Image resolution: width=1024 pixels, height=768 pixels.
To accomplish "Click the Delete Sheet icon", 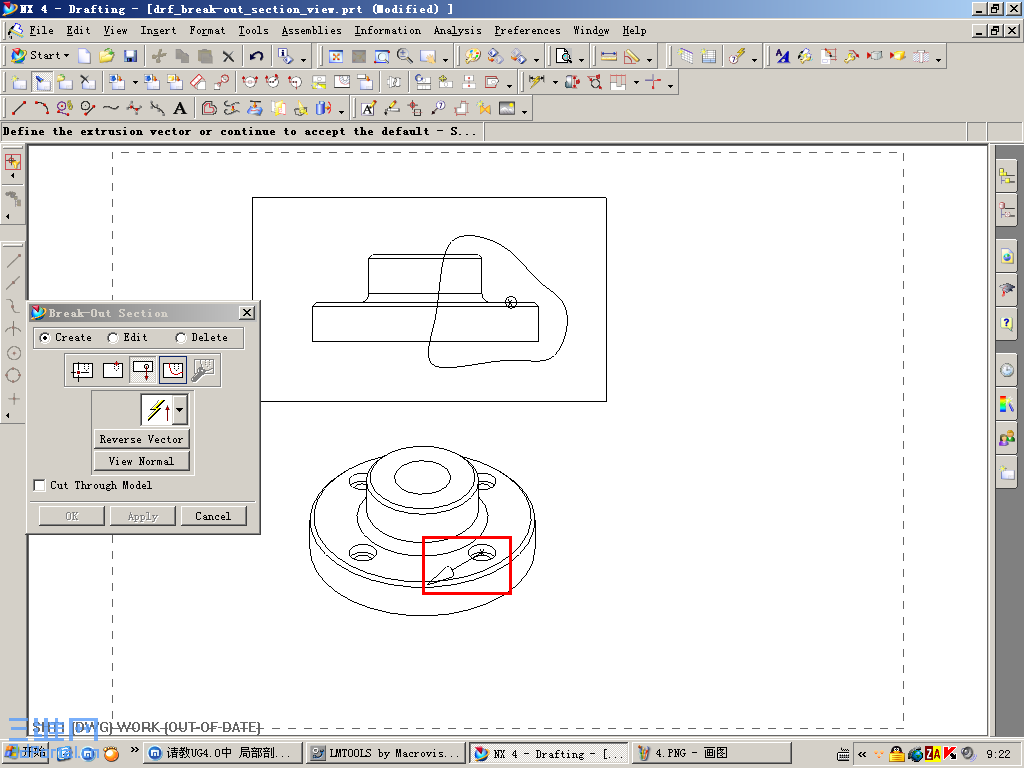I will 88,82.
